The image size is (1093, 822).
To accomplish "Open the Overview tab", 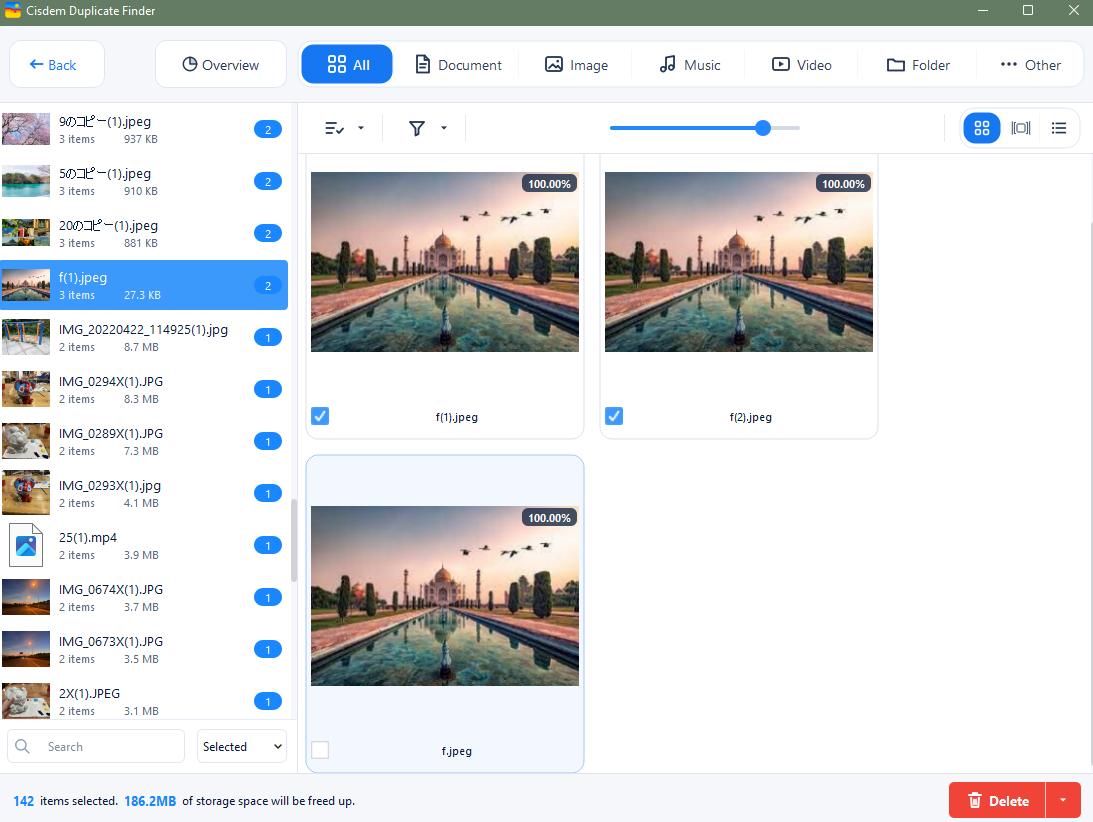I will click(x=220, y=65).
